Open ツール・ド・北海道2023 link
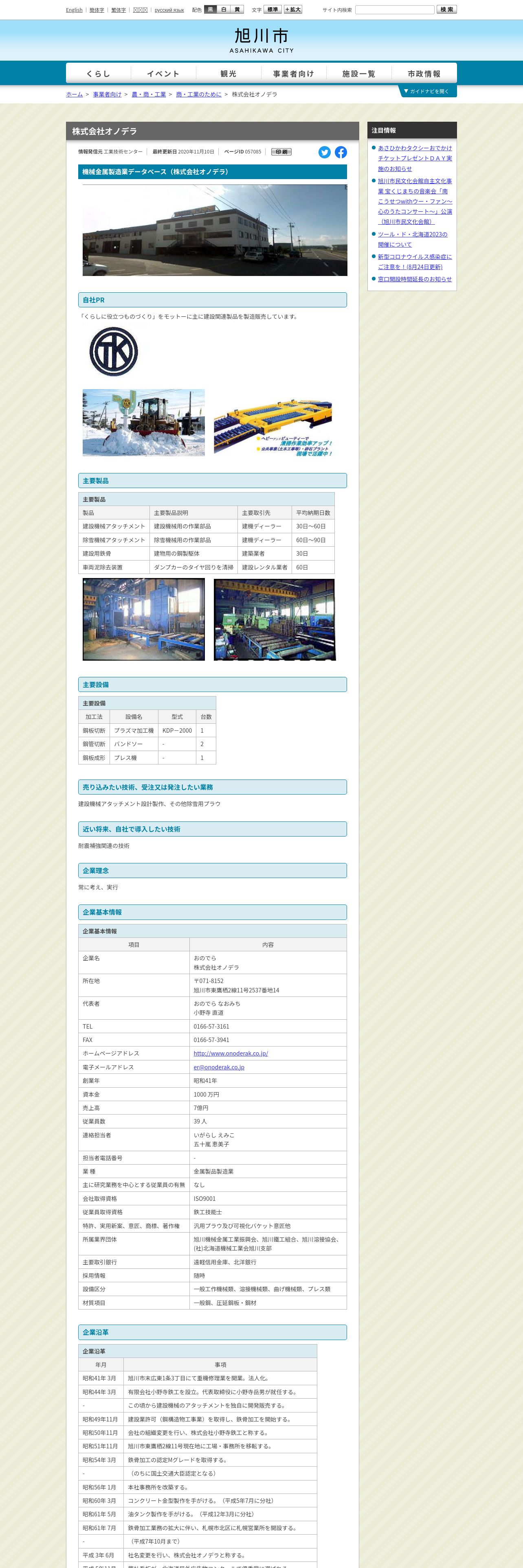This screenshot has height=1568, width=523. (413, 239)
